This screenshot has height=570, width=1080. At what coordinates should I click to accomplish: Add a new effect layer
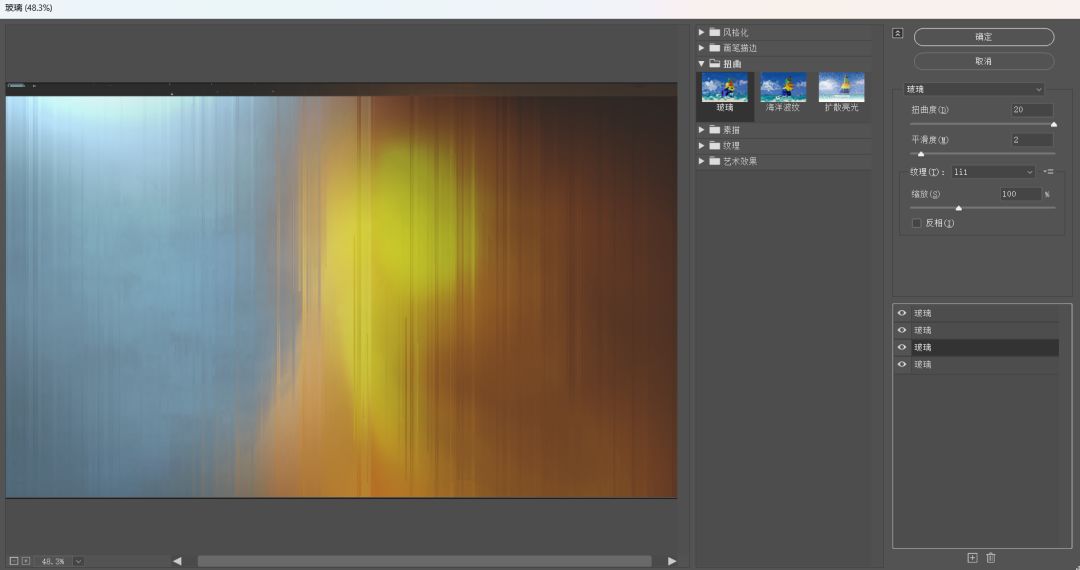click(972, 558)
